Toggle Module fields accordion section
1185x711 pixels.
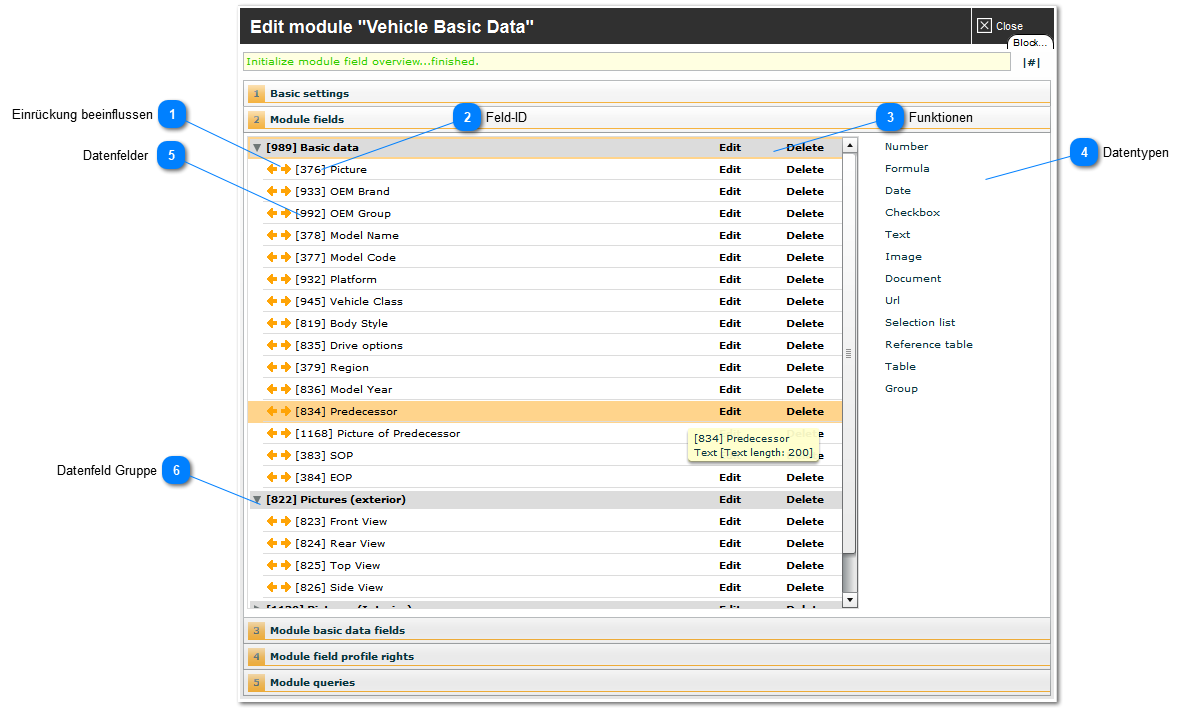pos(648,119)
